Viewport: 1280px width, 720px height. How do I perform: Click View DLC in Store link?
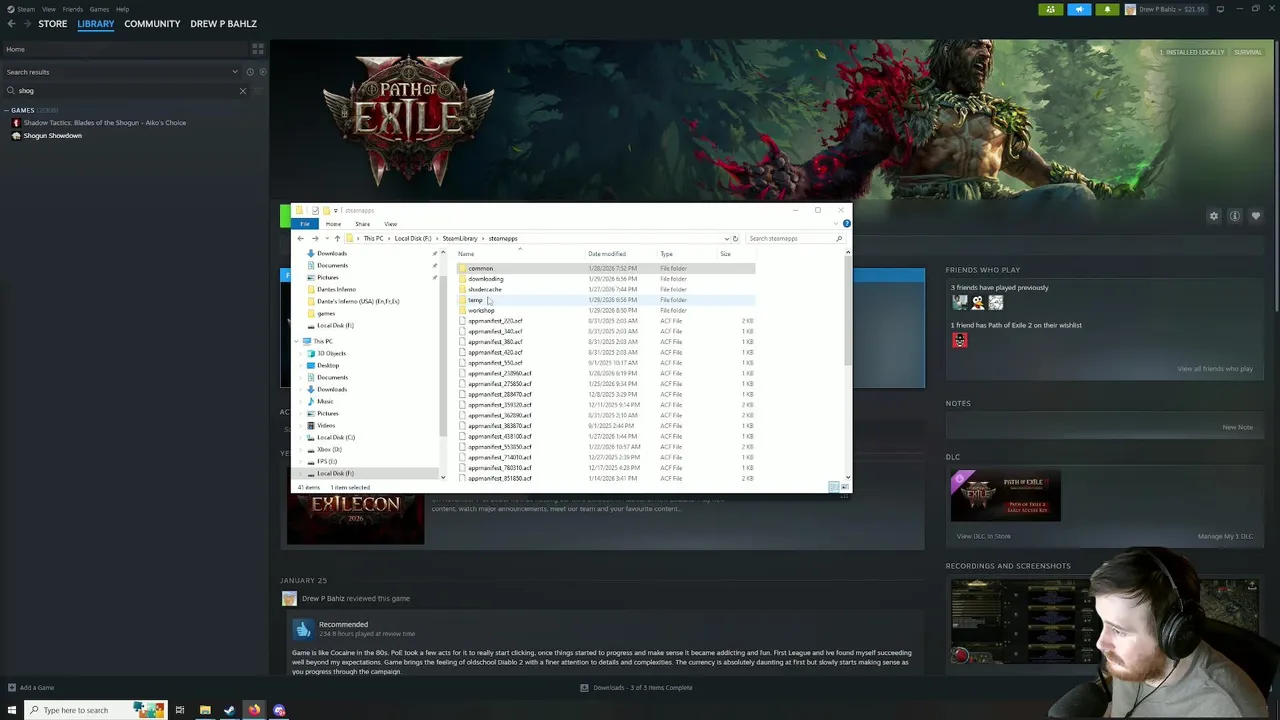pyautogui.click(x=983, y=537)
